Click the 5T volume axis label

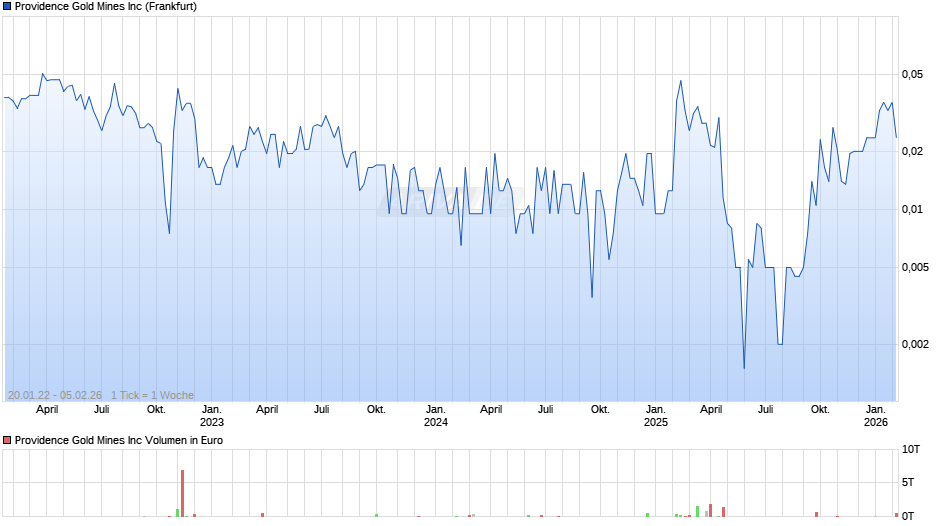point(908,482)
